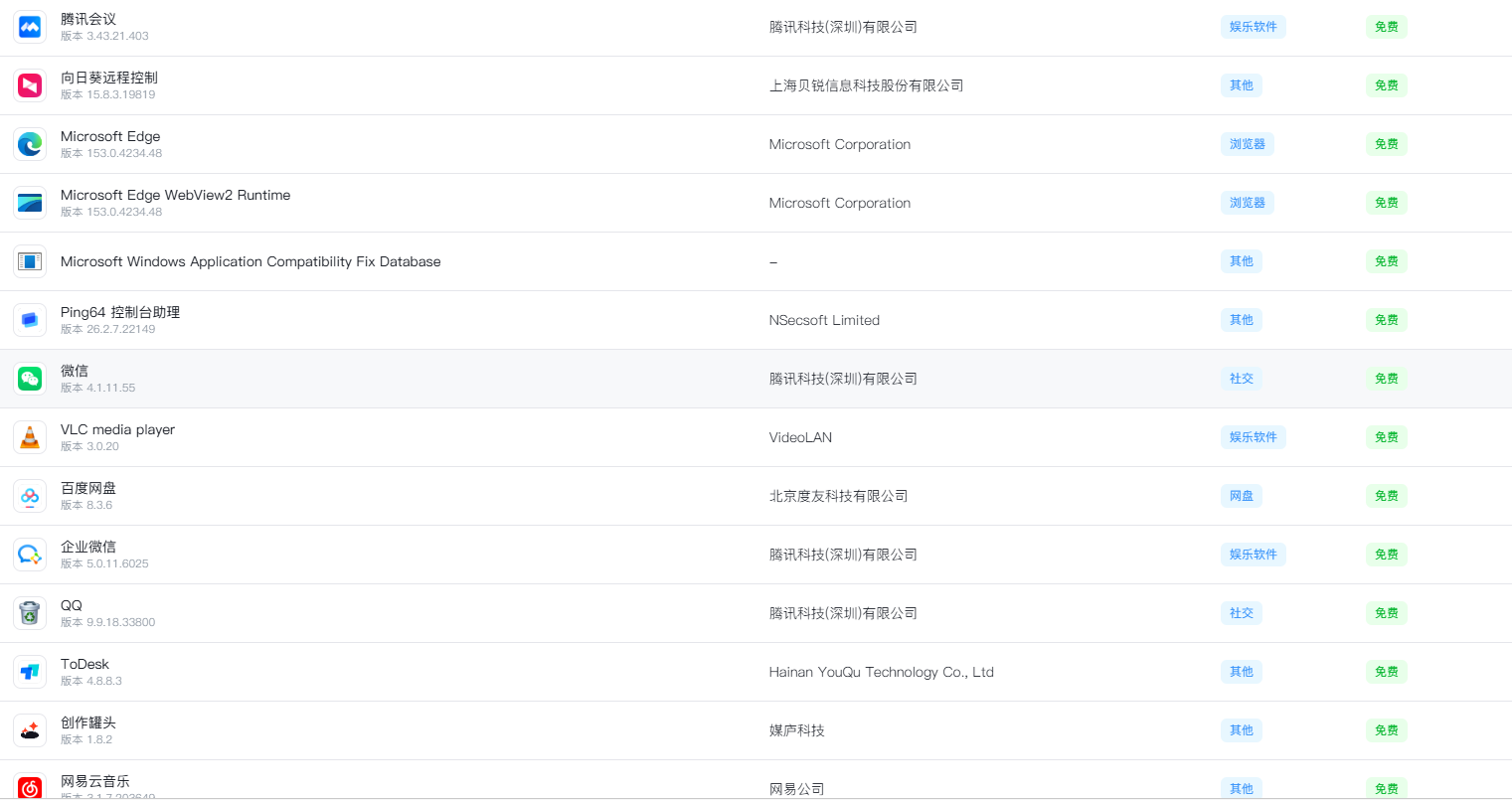Screen dimensions: 1512x800
Task: Click the Tencent Meeting app icon
Action: (30, 27)
